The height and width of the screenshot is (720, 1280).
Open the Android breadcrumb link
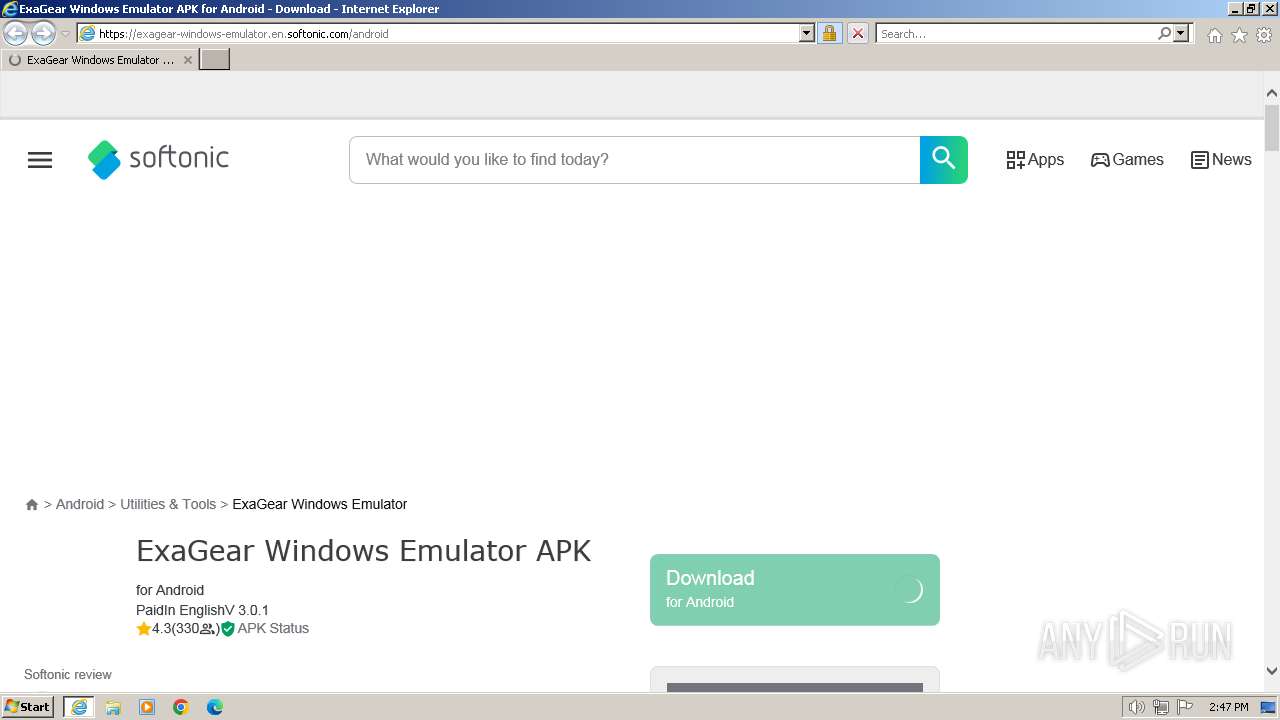tap(80, 504)
